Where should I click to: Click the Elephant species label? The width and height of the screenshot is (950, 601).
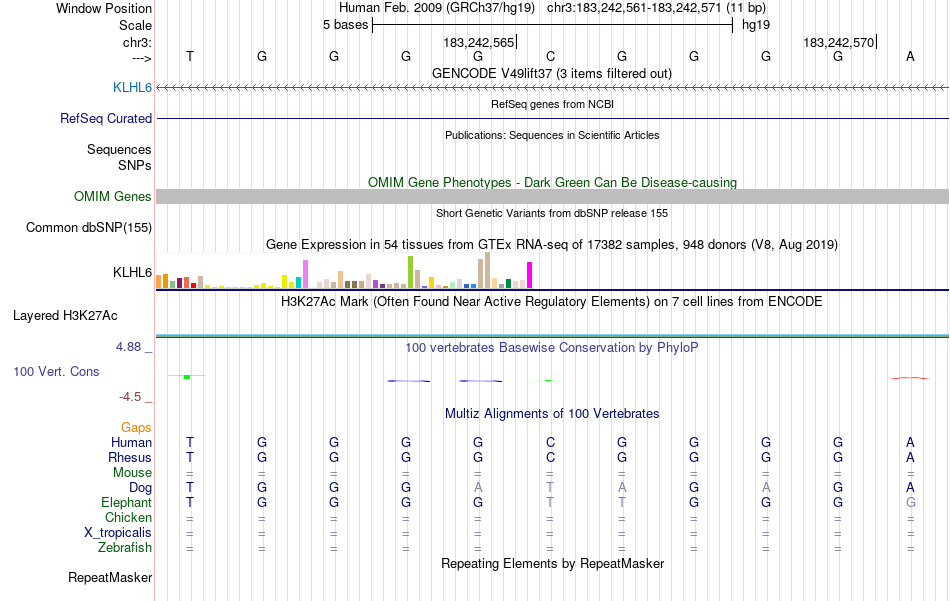tap(127, 502)
